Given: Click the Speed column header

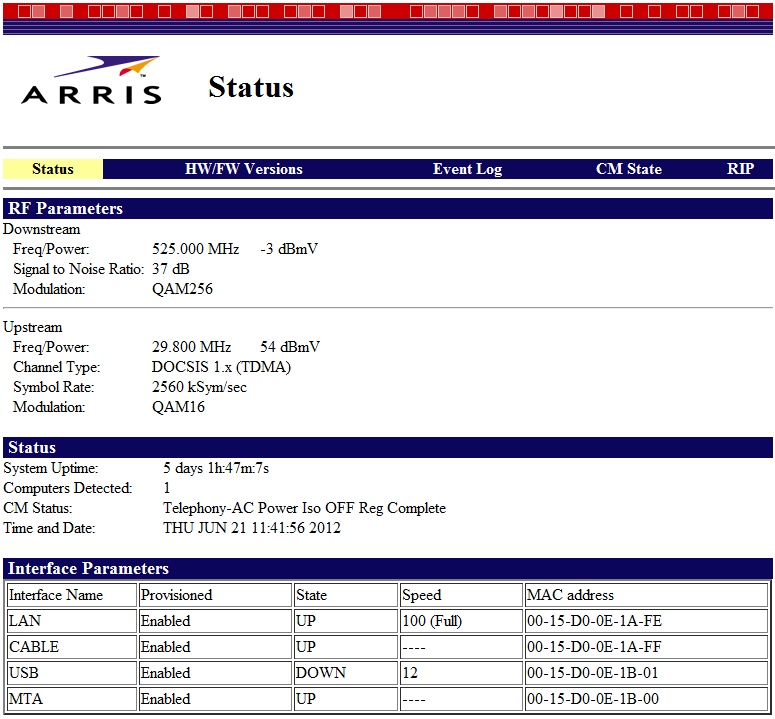Looking at the screenshot, I should point(461,595).
